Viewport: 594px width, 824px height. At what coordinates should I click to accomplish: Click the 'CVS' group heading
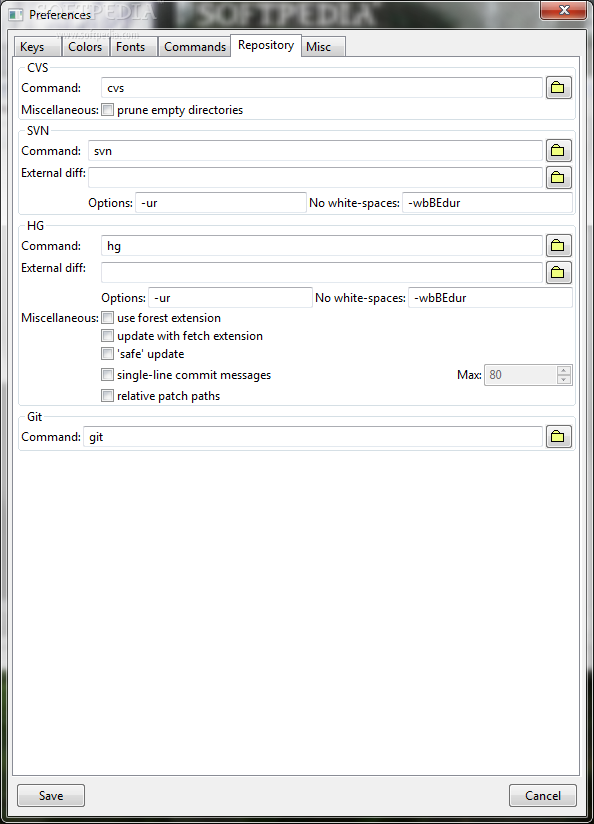pos(37,68)
